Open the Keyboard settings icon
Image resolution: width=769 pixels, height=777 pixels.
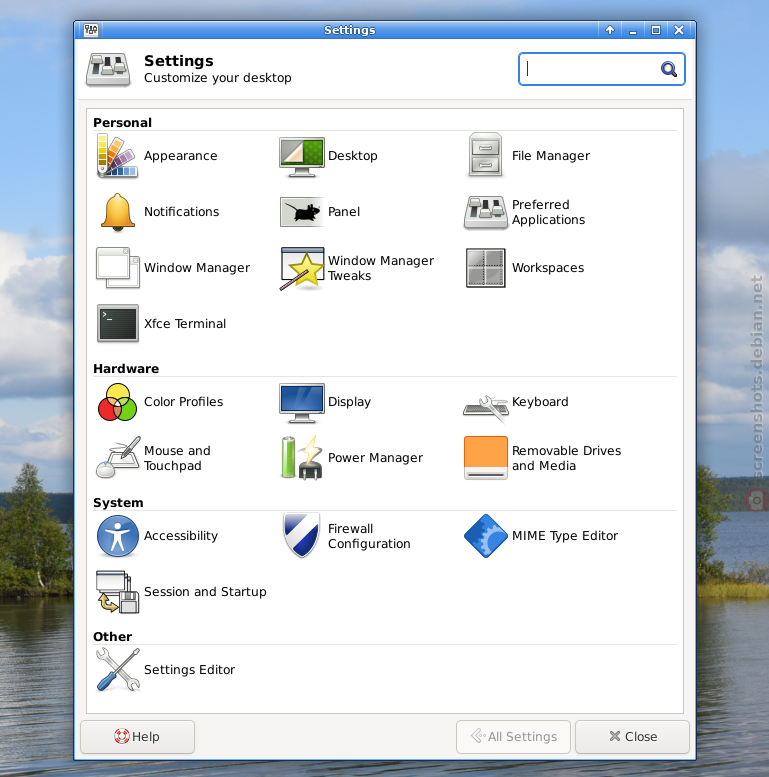coord(486,408)
